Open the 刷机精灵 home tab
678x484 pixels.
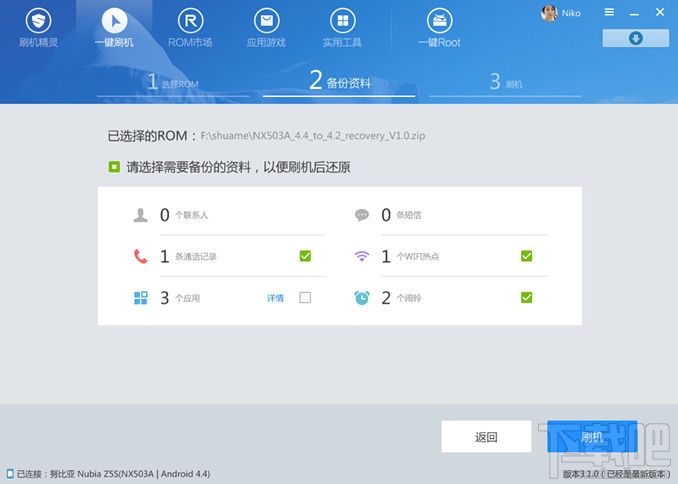(38, 28)
